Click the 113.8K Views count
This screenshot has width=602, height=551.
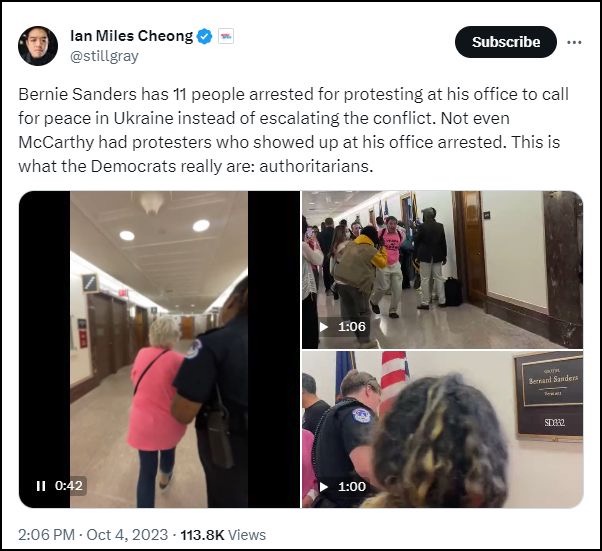tap(223, 534)
